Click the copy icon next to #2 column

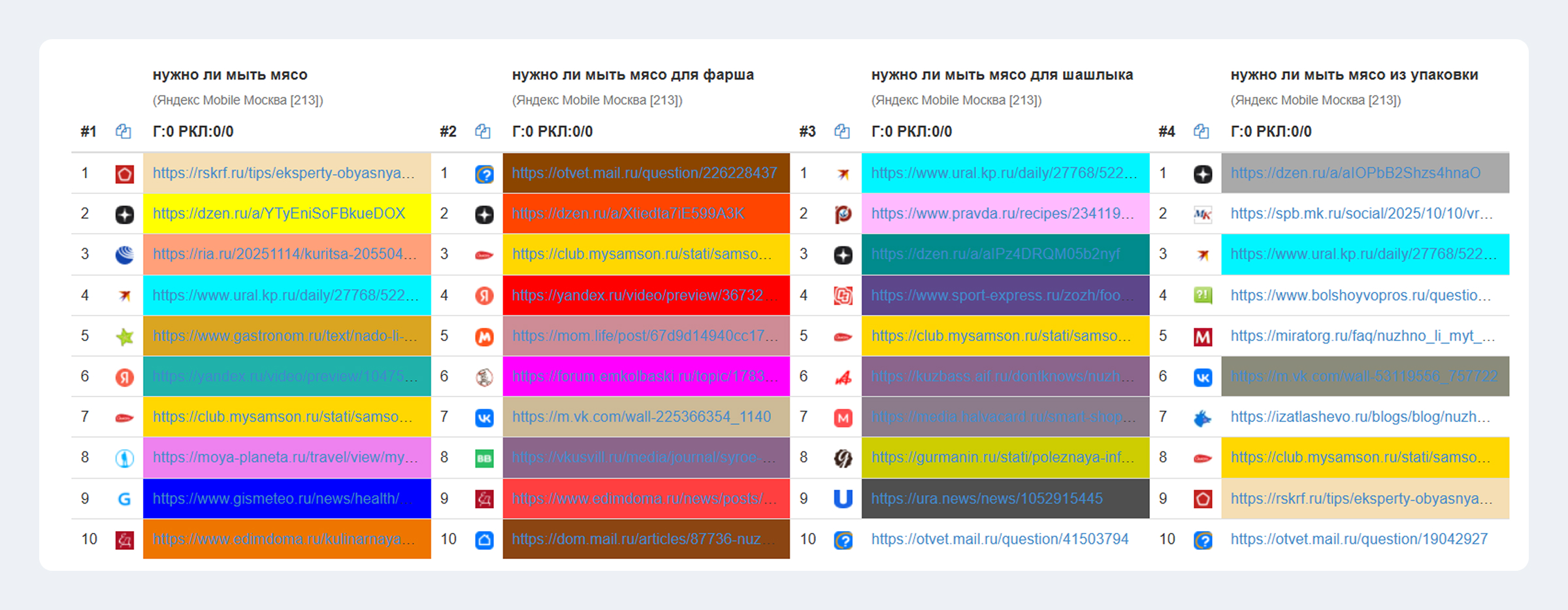point(483,131)
